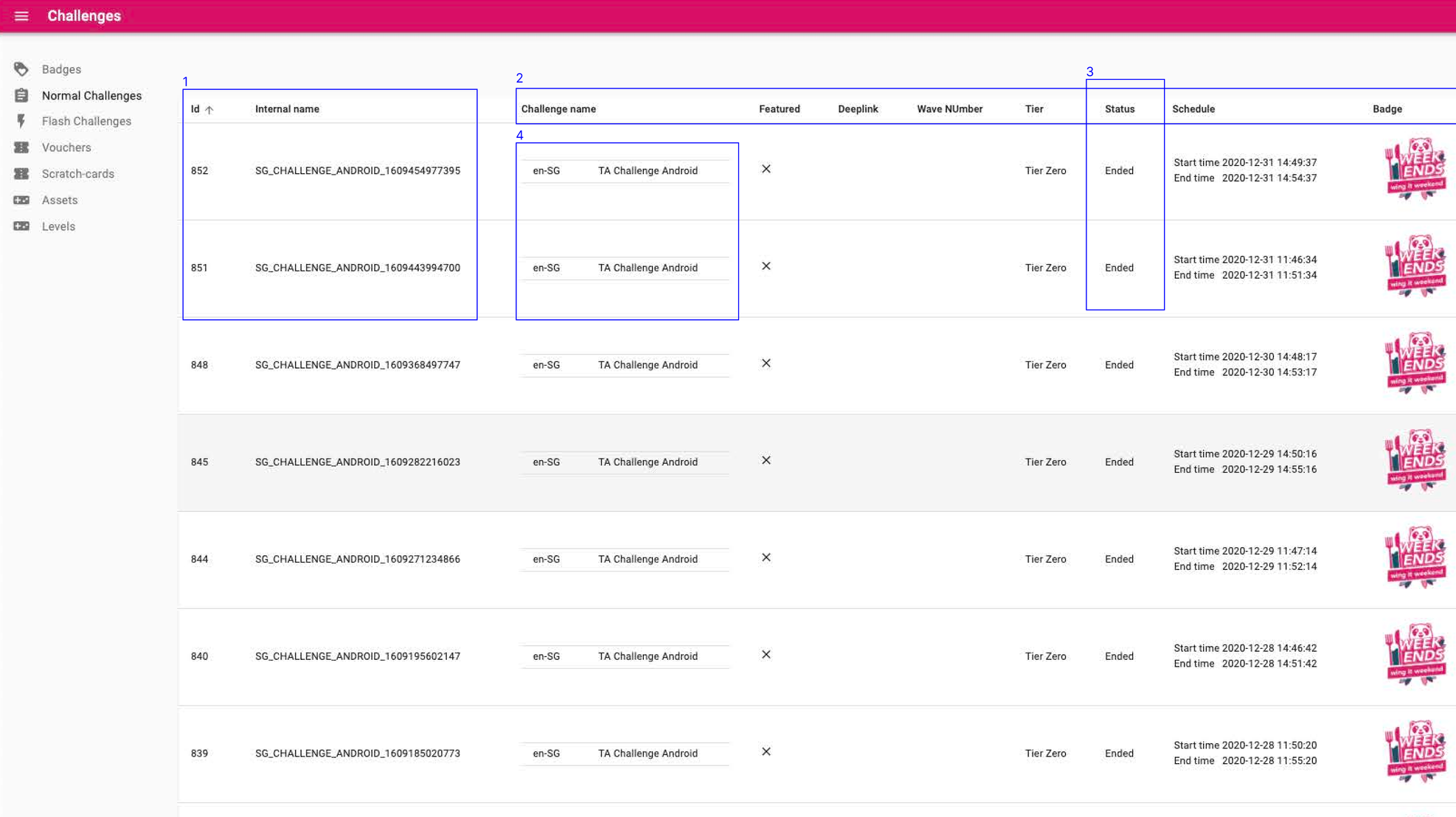Click the Vouchers ticket icon

point(21,147)
